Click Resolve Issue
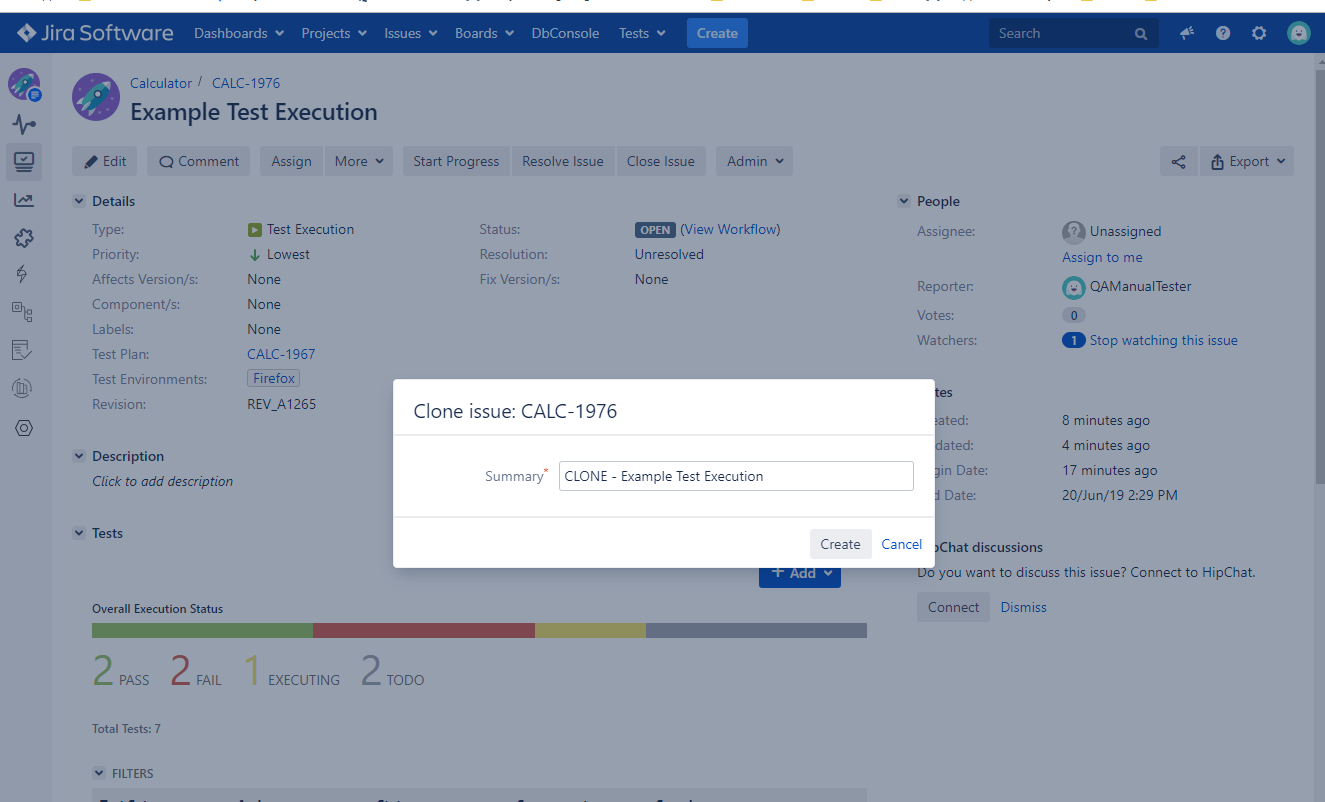This screenshot has height=802, width=1325. click(563, 161)
